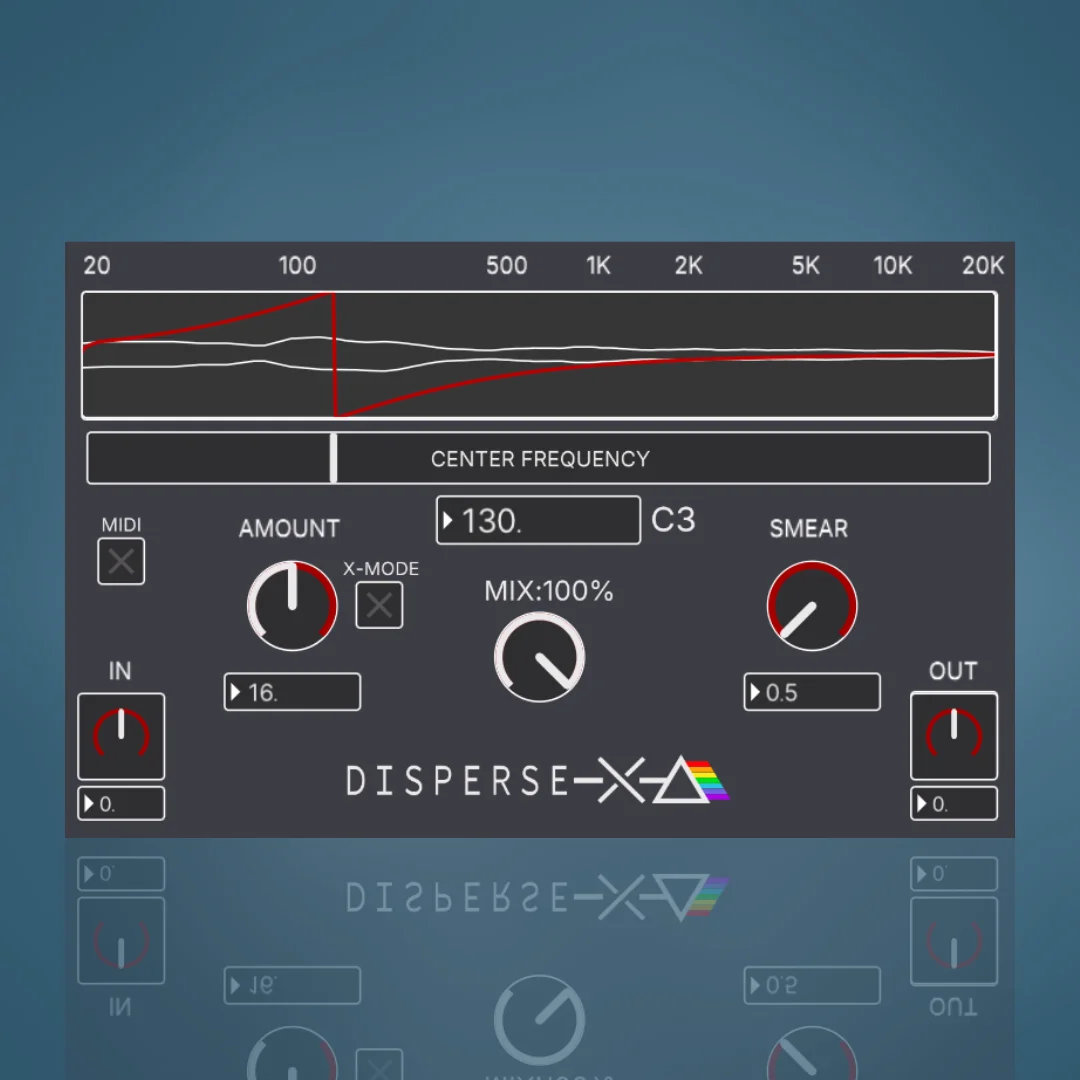Screen dimensions: 1080x1080
Task: Select the IN gain knob
Action: pos(120,736)
